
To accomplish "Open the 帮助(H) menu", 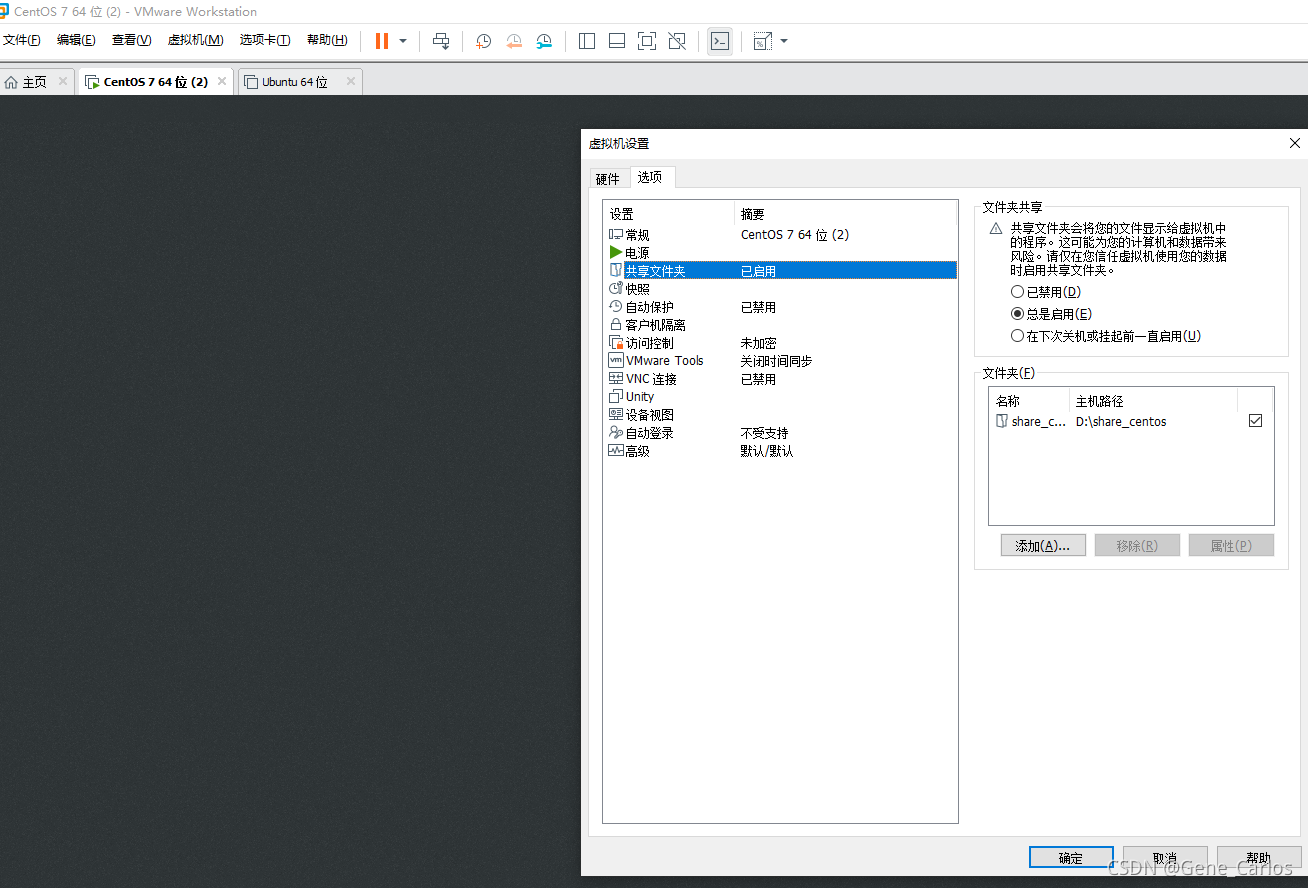I will click(327, 40).
